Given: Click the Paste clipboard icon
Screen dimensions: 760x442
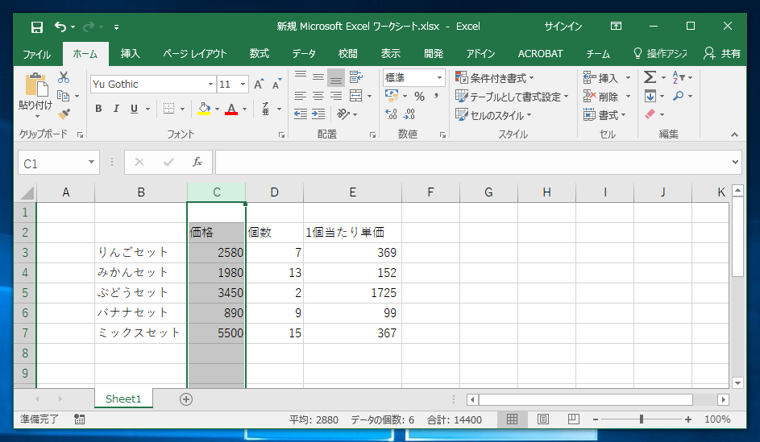Looking at the screenshot, I should (x=36, y=85).
